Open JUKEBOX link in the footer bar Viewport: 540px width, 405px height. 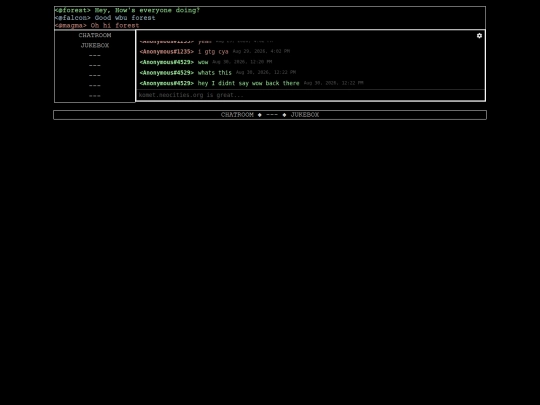coord(305,115)
